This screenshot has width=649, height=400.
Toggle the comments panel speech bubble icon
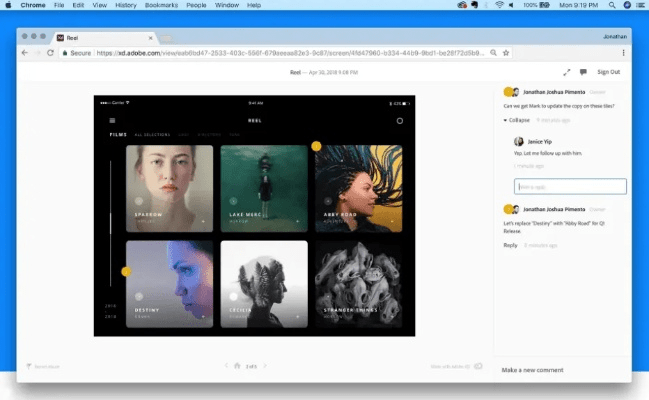583,72
